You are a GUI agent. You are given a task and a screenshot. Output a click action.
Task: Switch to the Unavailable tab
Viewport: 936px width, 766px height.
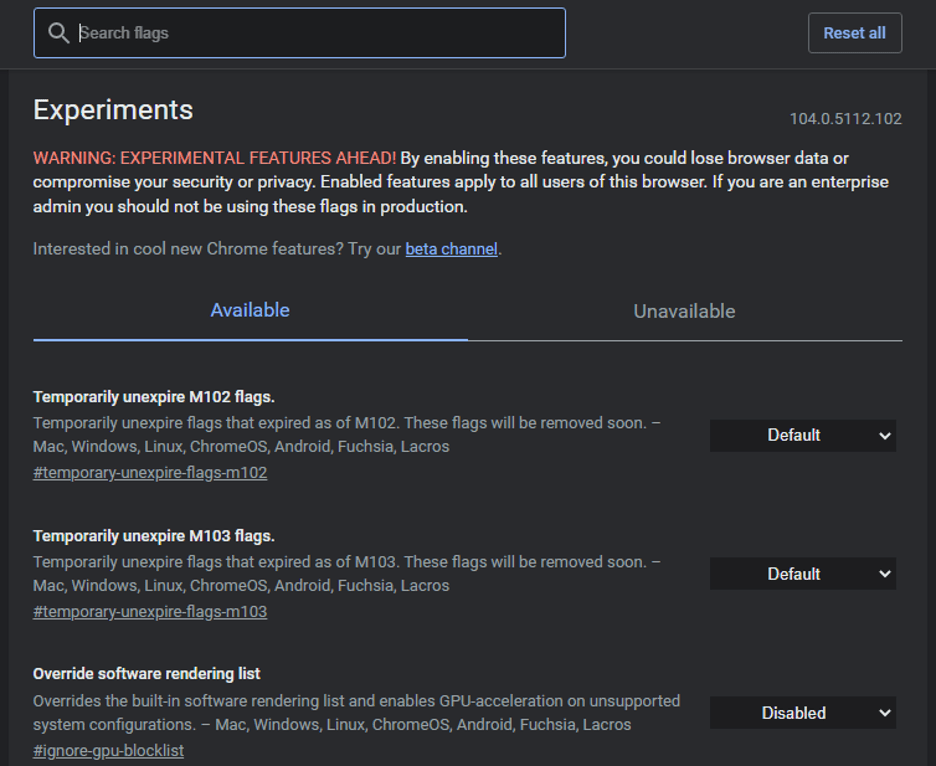pos(684,311)
